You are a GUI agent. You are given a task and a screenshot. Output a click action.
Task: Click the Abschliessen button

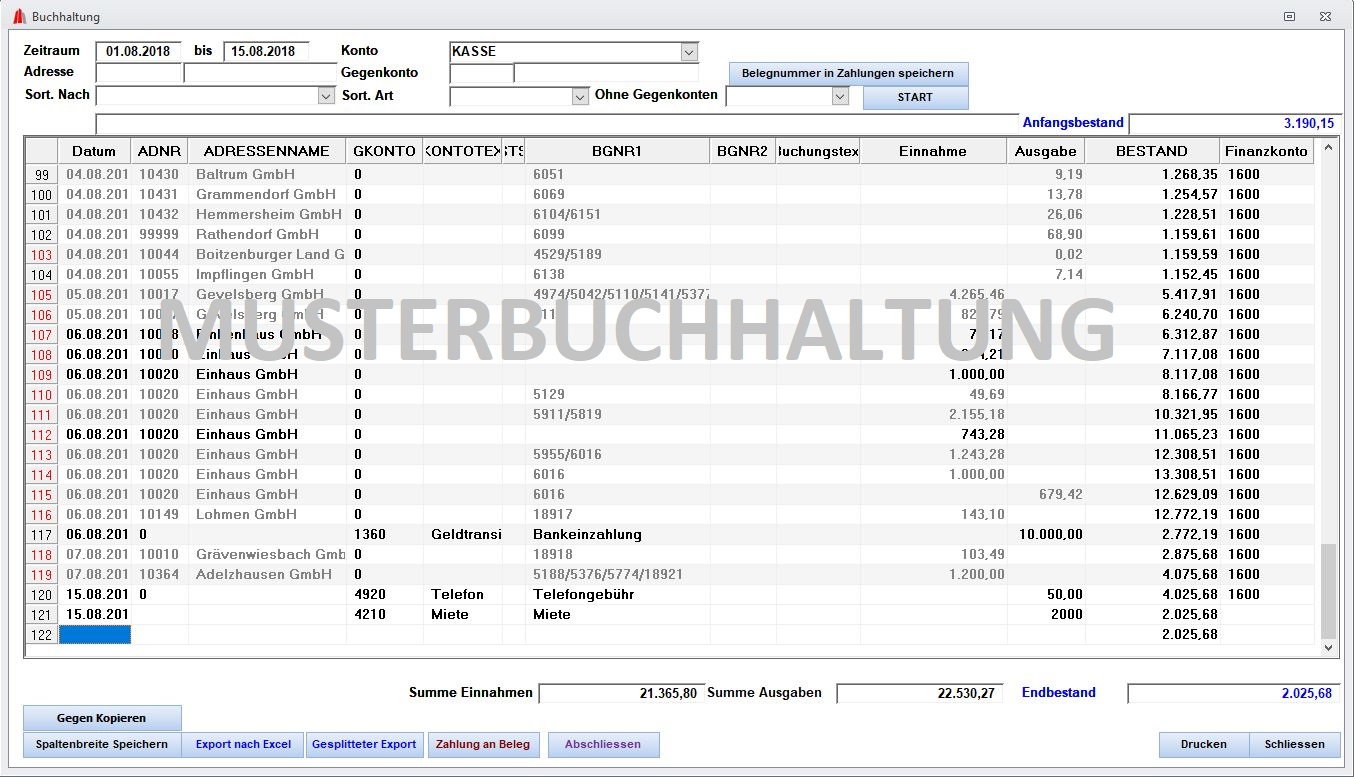click(x=603, y=744)
